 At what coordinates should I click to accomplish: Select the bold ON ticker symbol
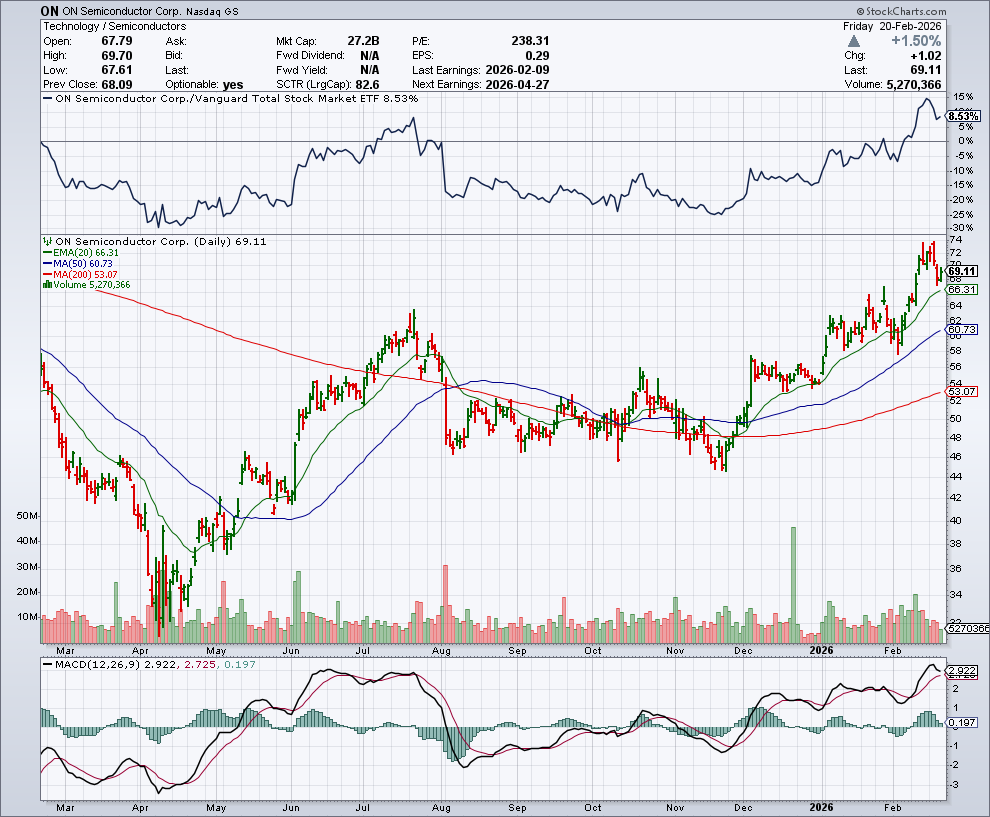(49, 11)
